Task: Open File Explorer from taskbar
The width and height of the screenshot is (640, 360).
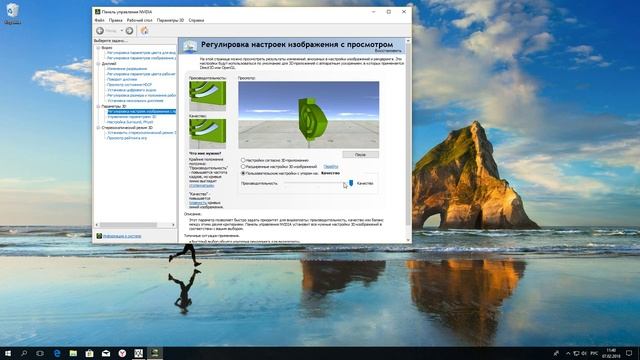Action: 73,353
